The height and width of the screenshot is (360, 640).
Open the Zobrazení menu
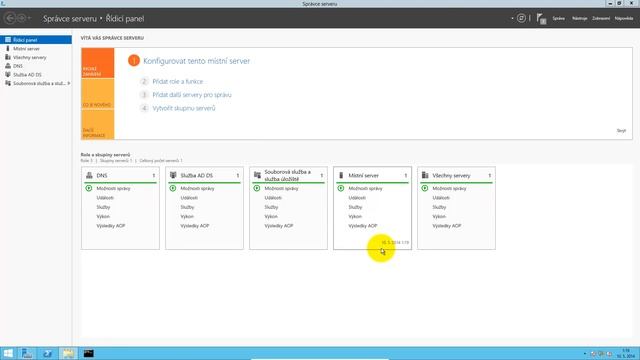[x=601, y=18]
